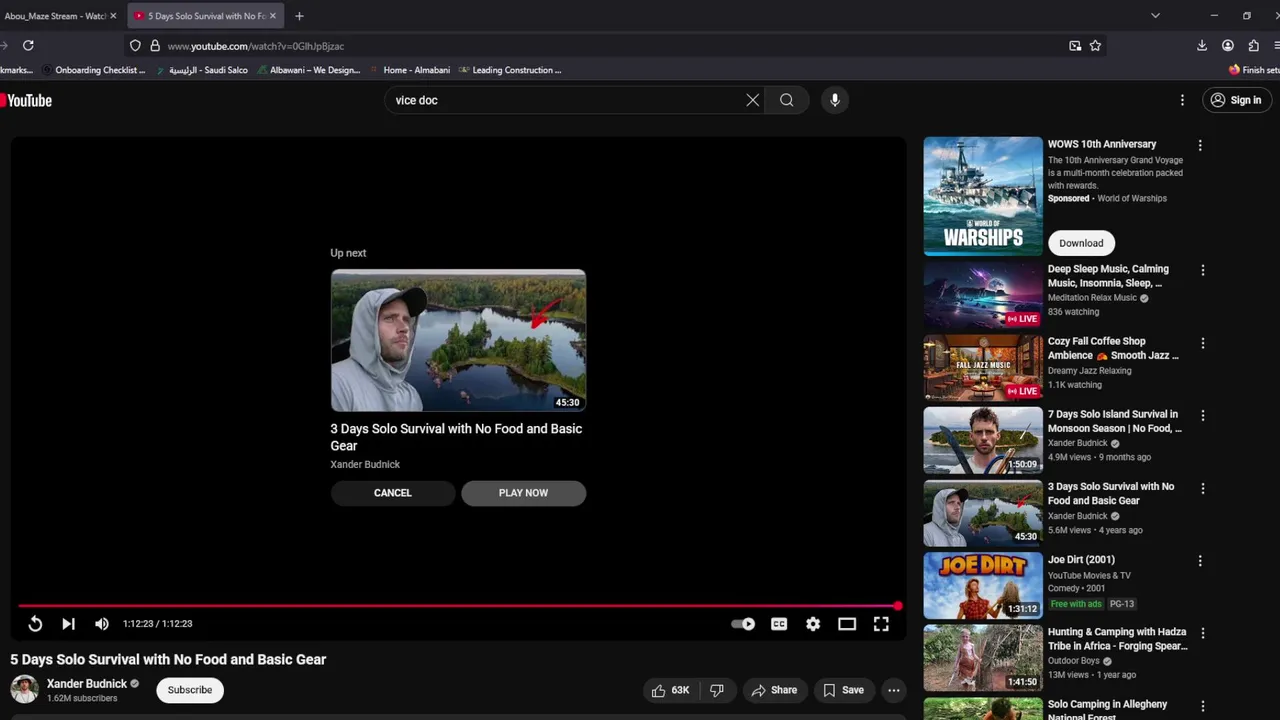The width and height of the screenshot is (1280, 720).
Task: Skip to next video in player
Action: pyautogui.click(x=68, y=624)
